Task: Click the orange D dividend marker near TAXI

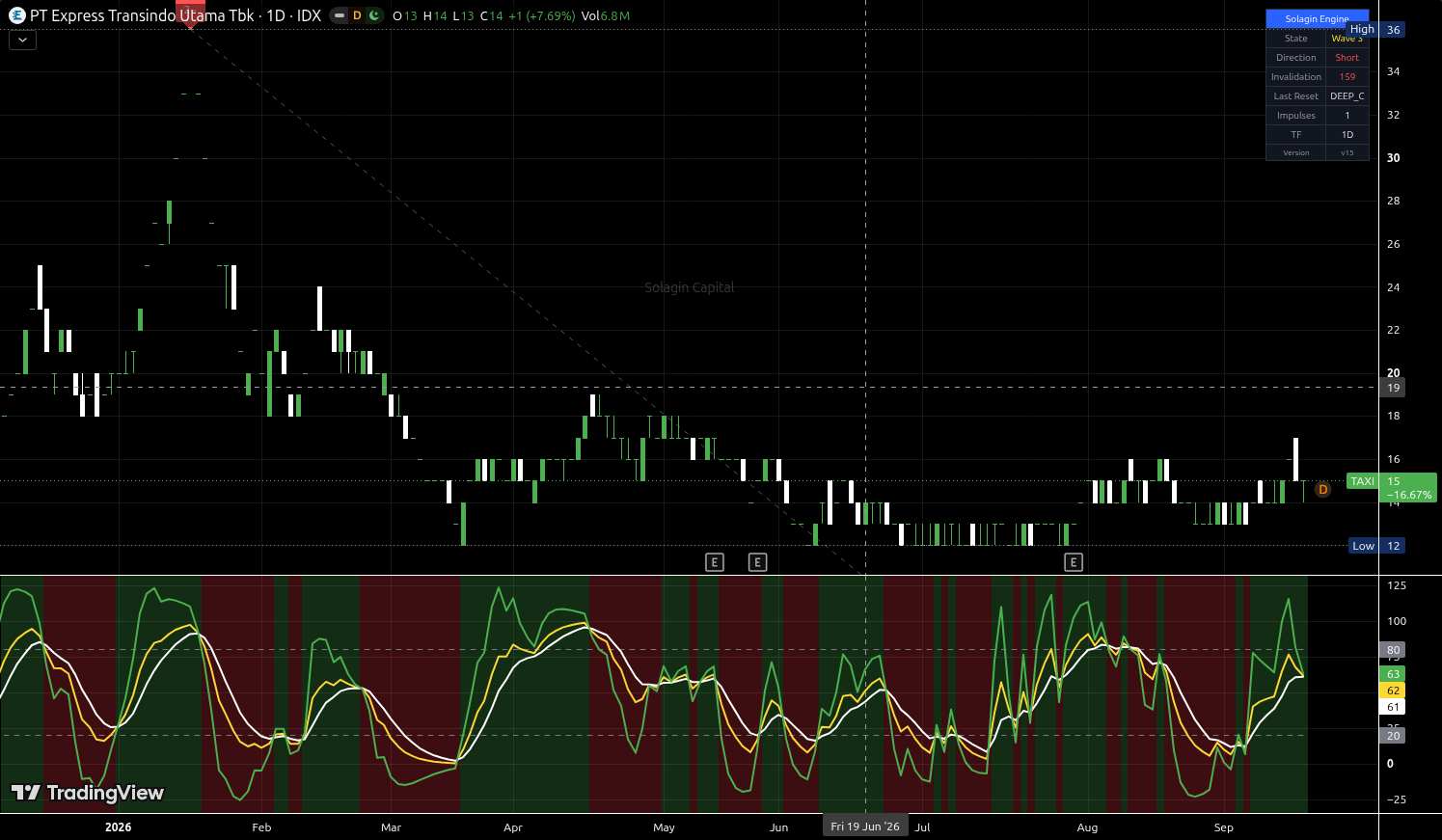Action: (x=1322, y=490)
